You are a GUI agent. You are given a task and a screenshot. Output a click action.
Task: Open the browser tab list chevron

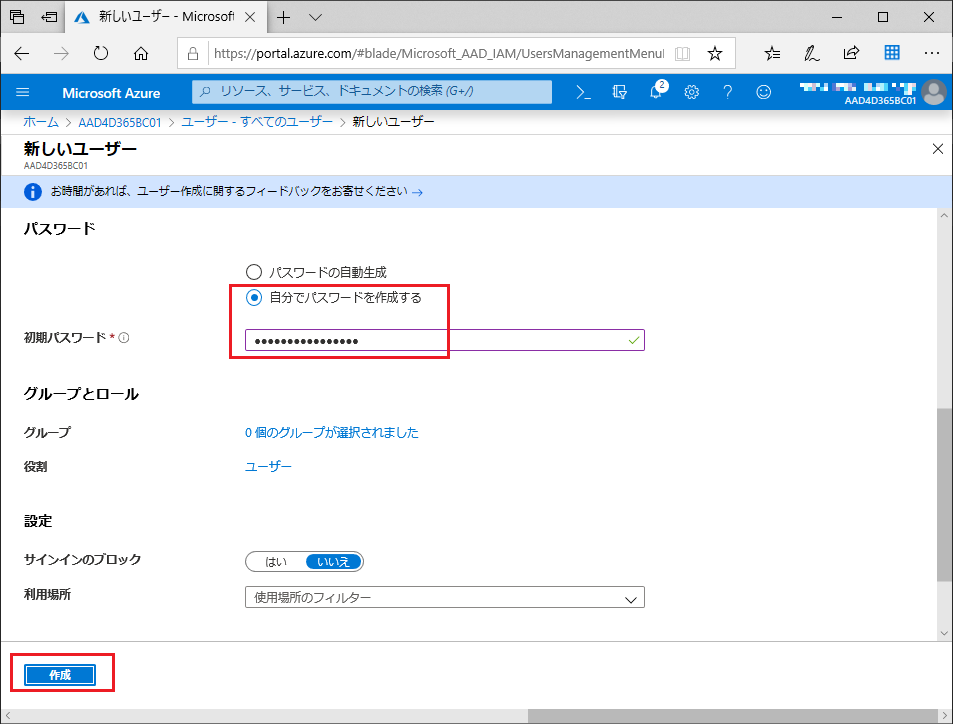pyautogui.click(x=315, y=17)
